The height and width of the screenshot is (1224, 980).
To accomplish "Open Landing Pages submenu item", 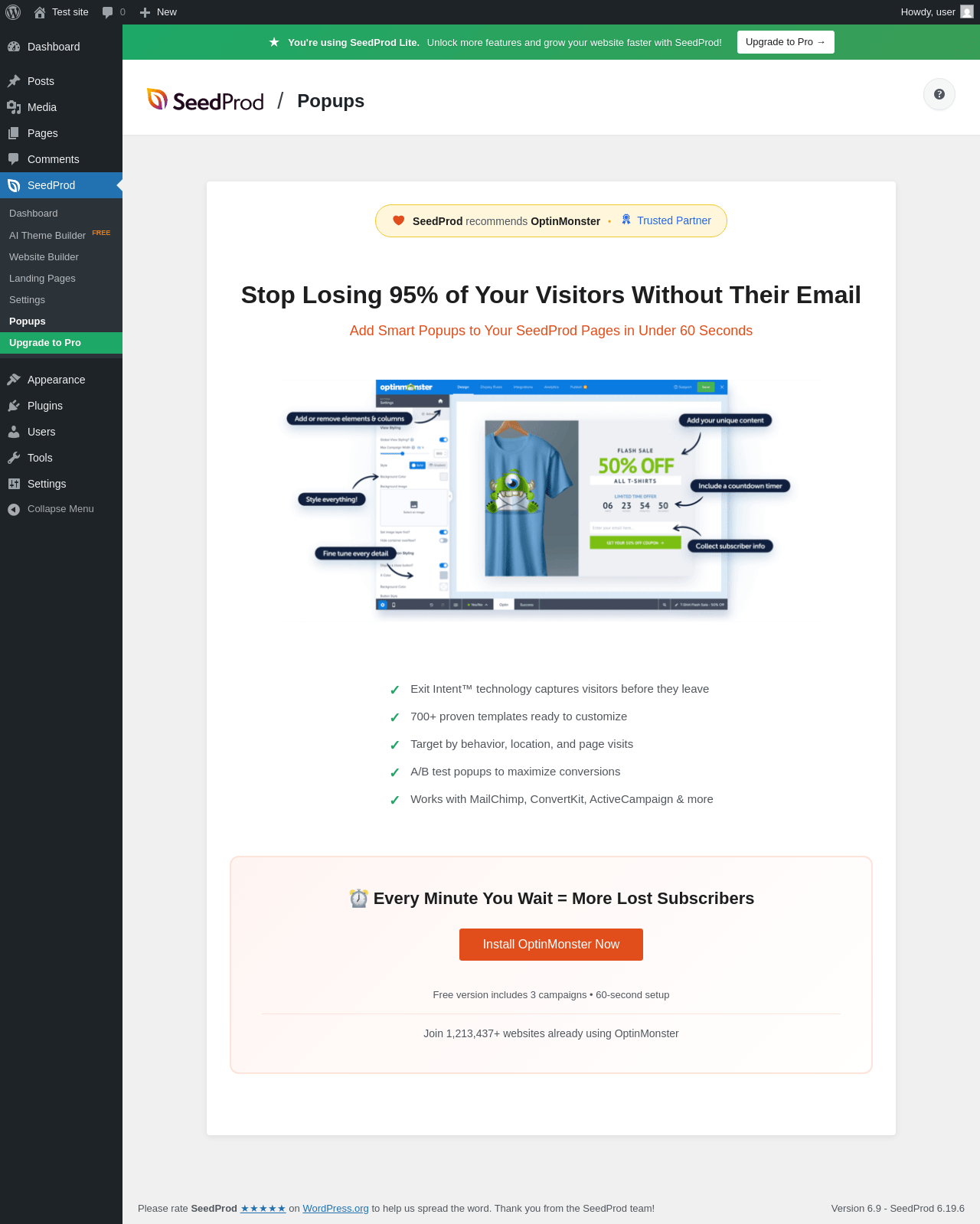I will (61, 278).
